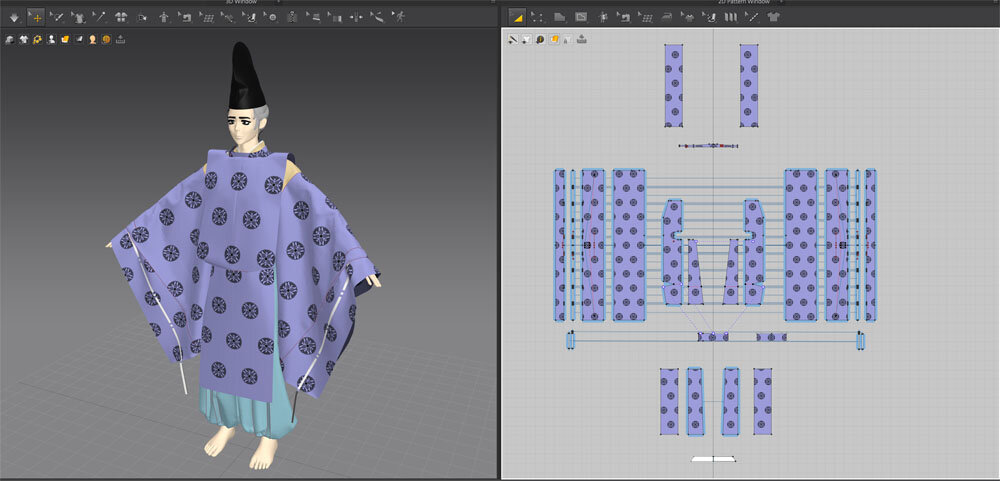The height and width of the screenshot is (481, 1000).
Task: Click the export tray icon in 3D window
Action: 121,40
